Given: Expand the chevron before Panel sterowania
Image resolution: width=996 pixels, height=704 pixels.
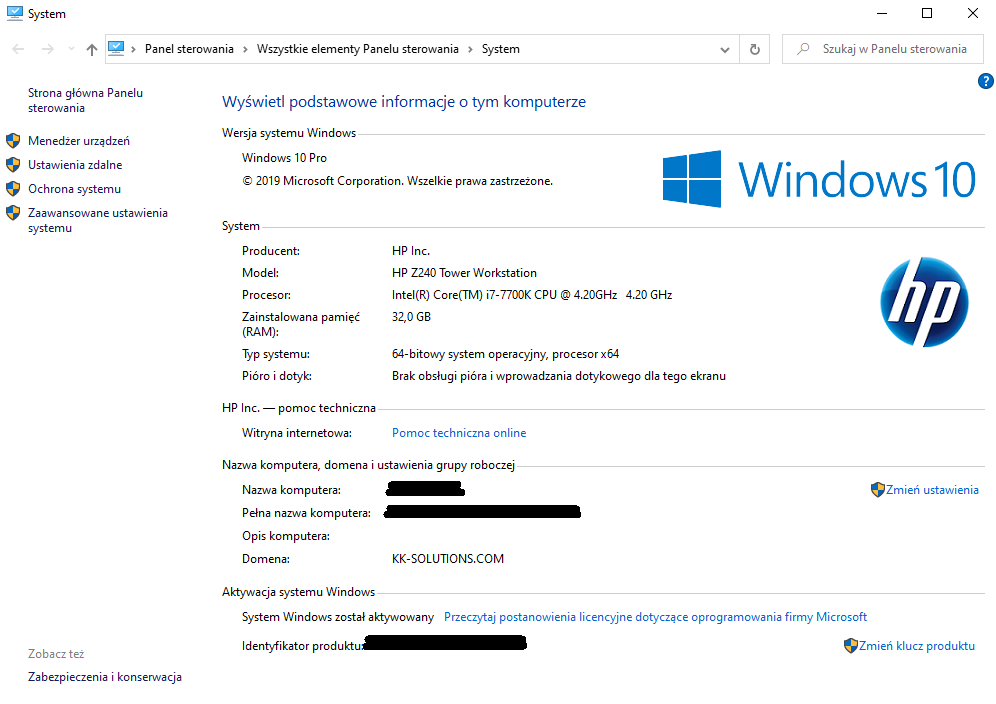Looking at the screenshot, I should click(x=133, y=49).
